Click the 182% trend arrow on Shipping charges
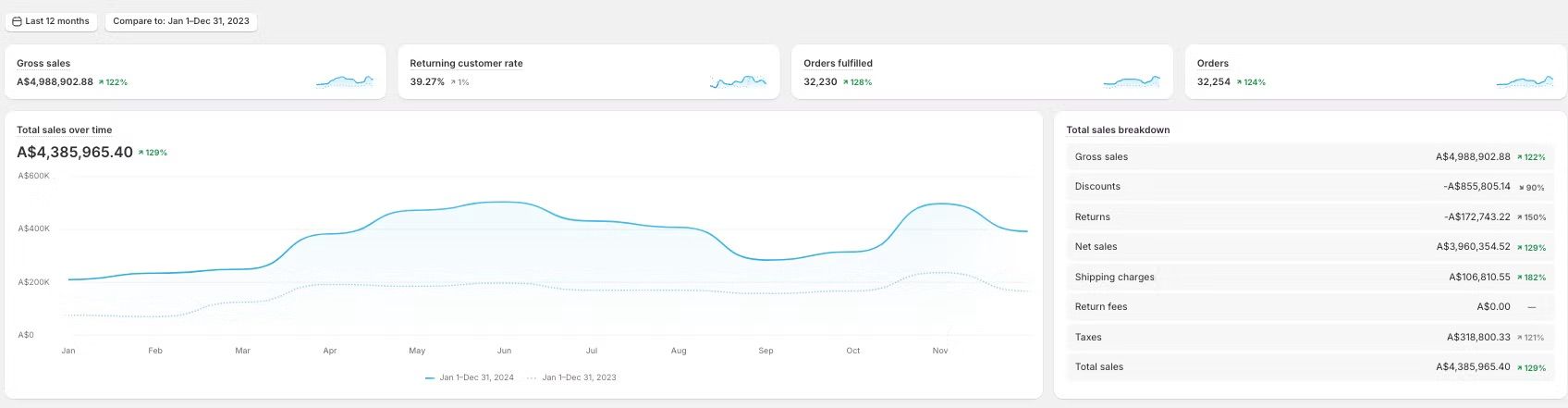 click(x=1520, y=278)
